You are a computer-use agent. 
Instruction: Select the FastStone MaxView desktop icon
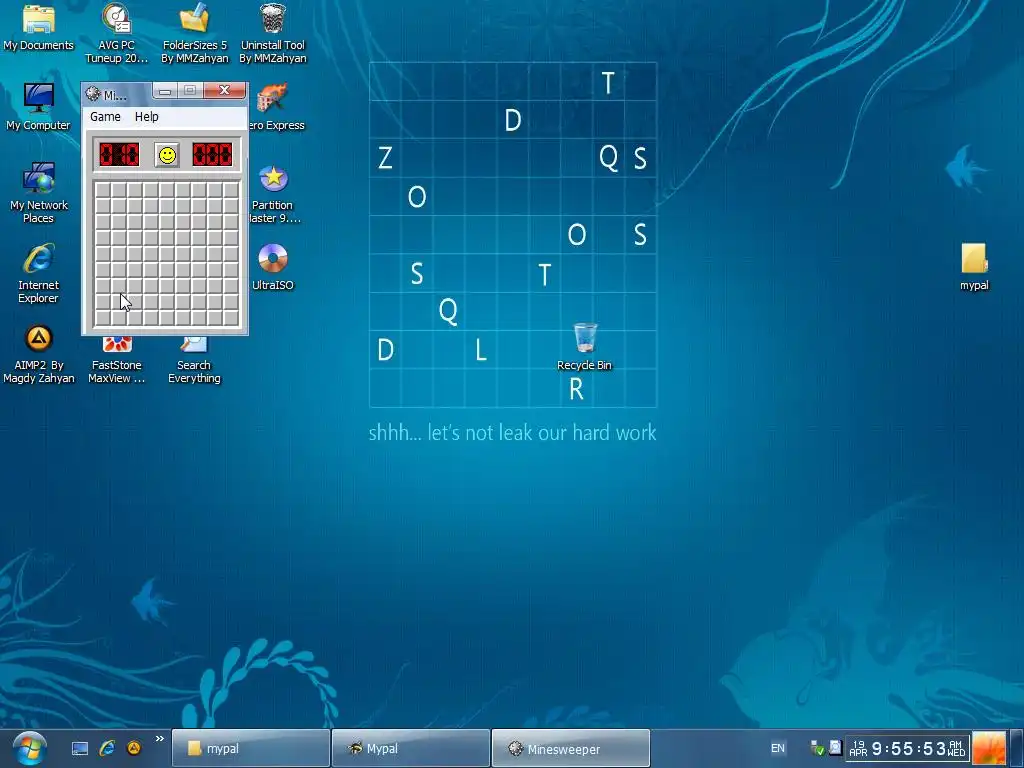coord(116,360)
